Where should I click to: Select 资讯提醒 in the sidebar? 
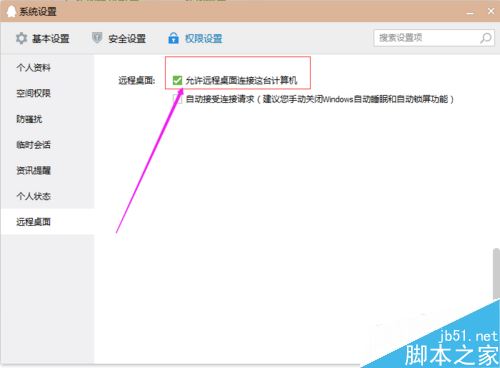pos(47,170)
